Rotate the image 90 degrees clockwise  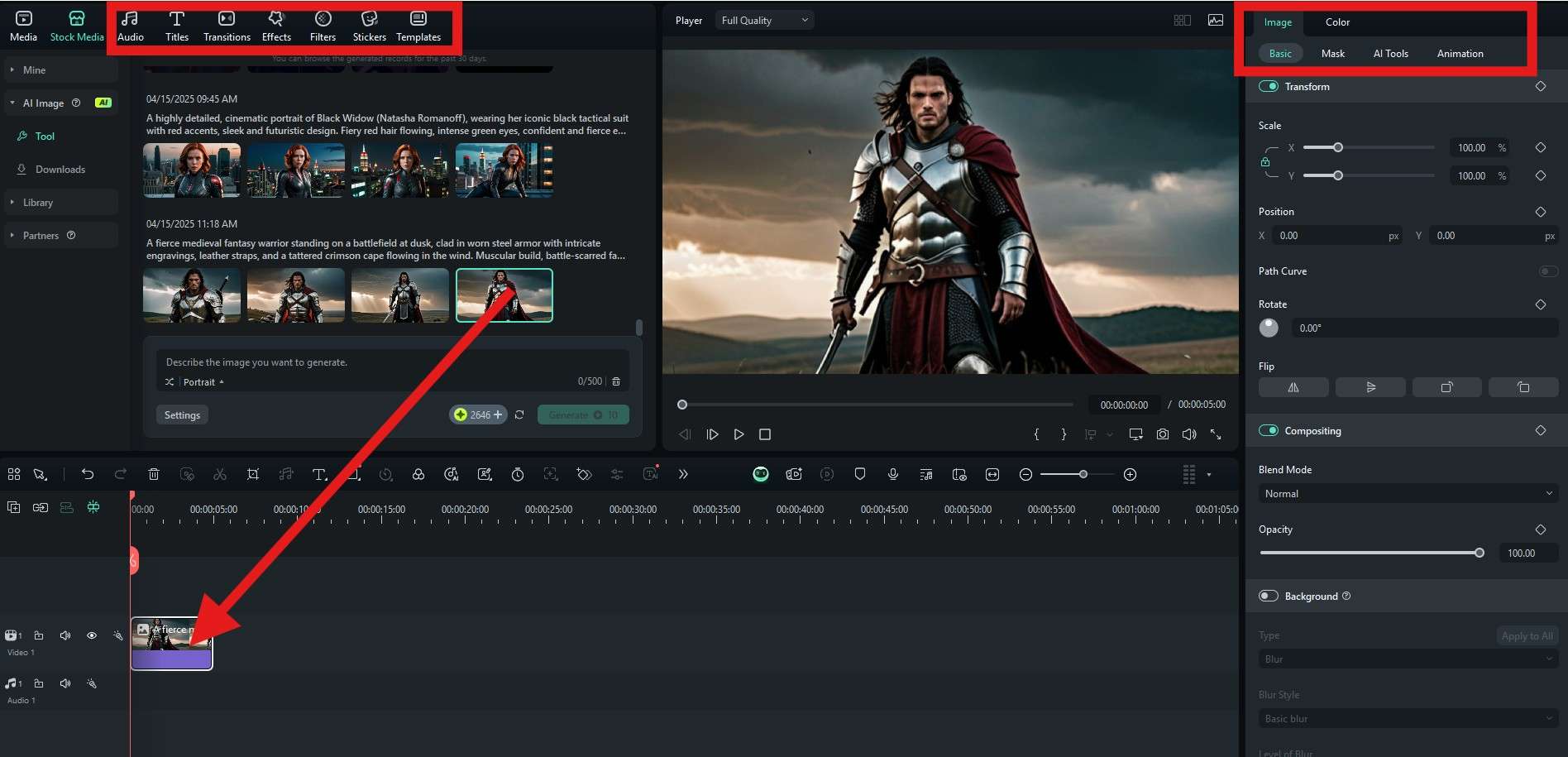pyautogui.click(x=1447, y=387)
